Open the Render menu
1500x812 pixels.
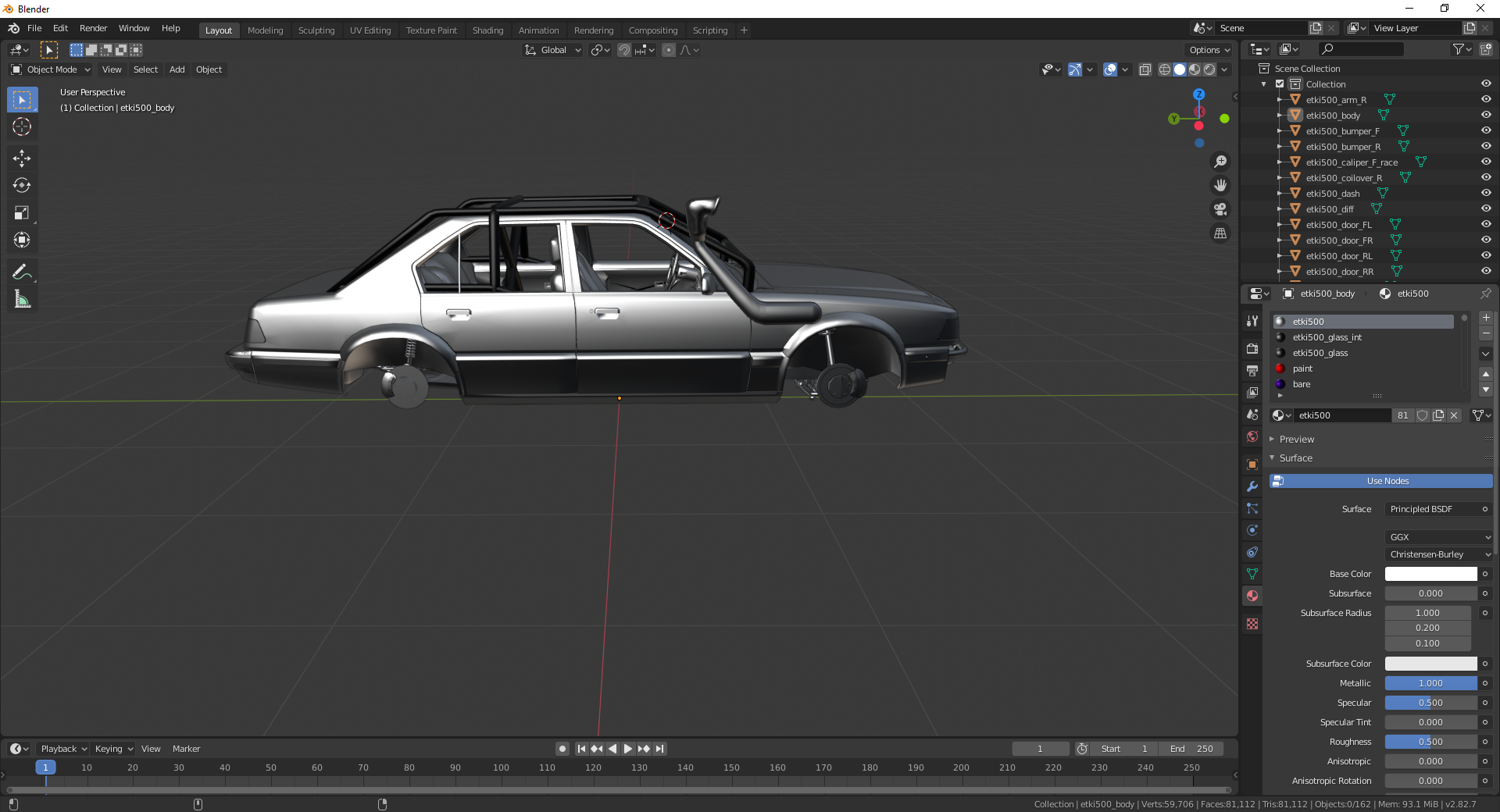(93, 28)
